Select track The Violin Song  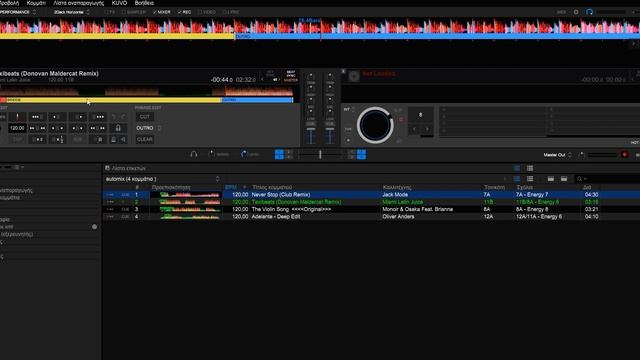tap(291, 209)
